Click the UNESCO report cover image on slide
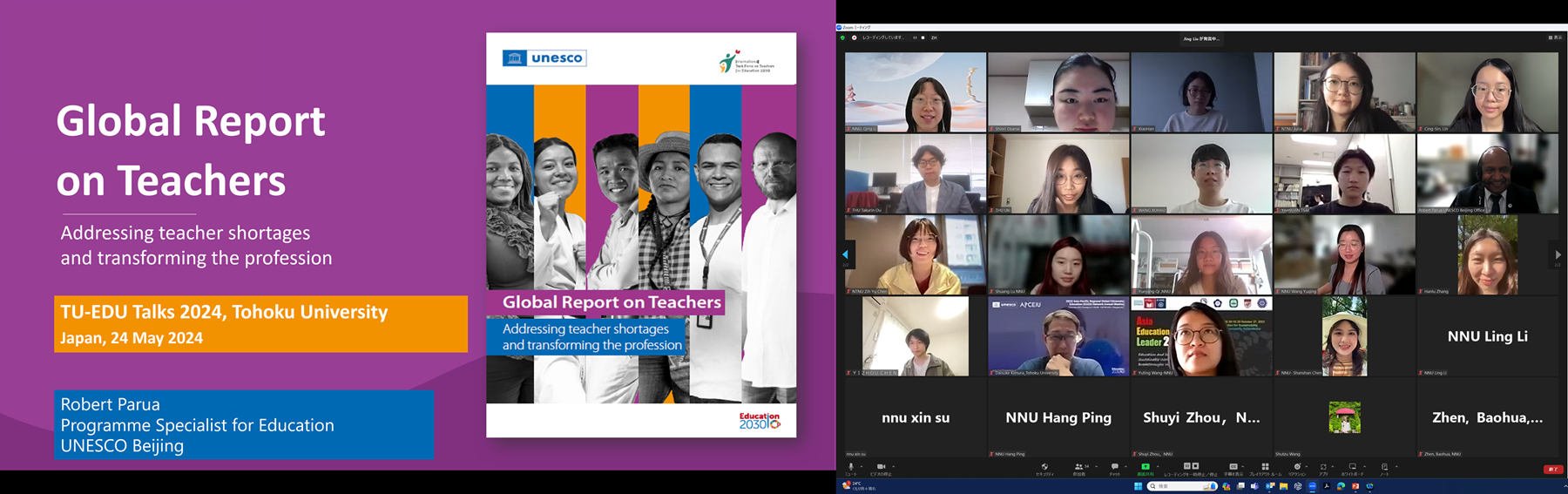This screenshot has height=494, width=1568. click(x=641, y=235)
